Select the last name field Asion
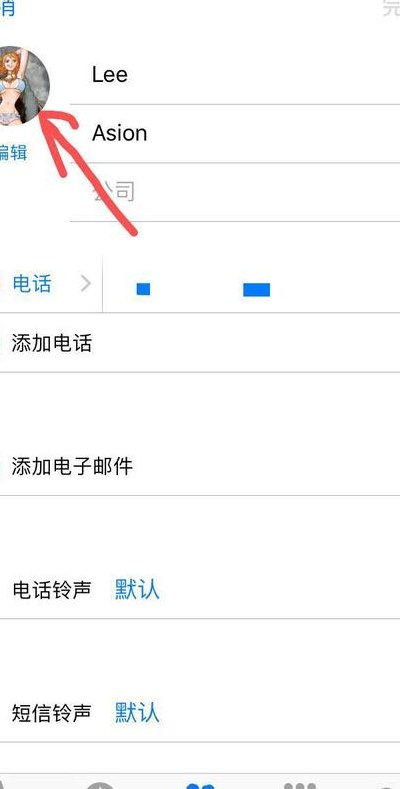The width and height of the screenshot is (400, 789). (x=235, y=134)
